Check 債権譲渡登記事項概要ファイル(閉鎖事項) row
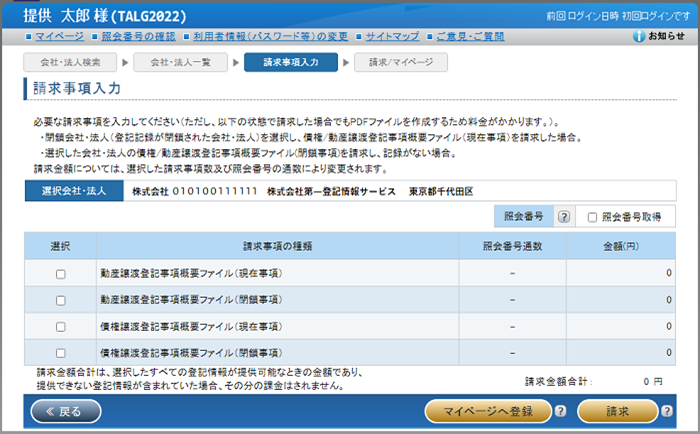 61,353
